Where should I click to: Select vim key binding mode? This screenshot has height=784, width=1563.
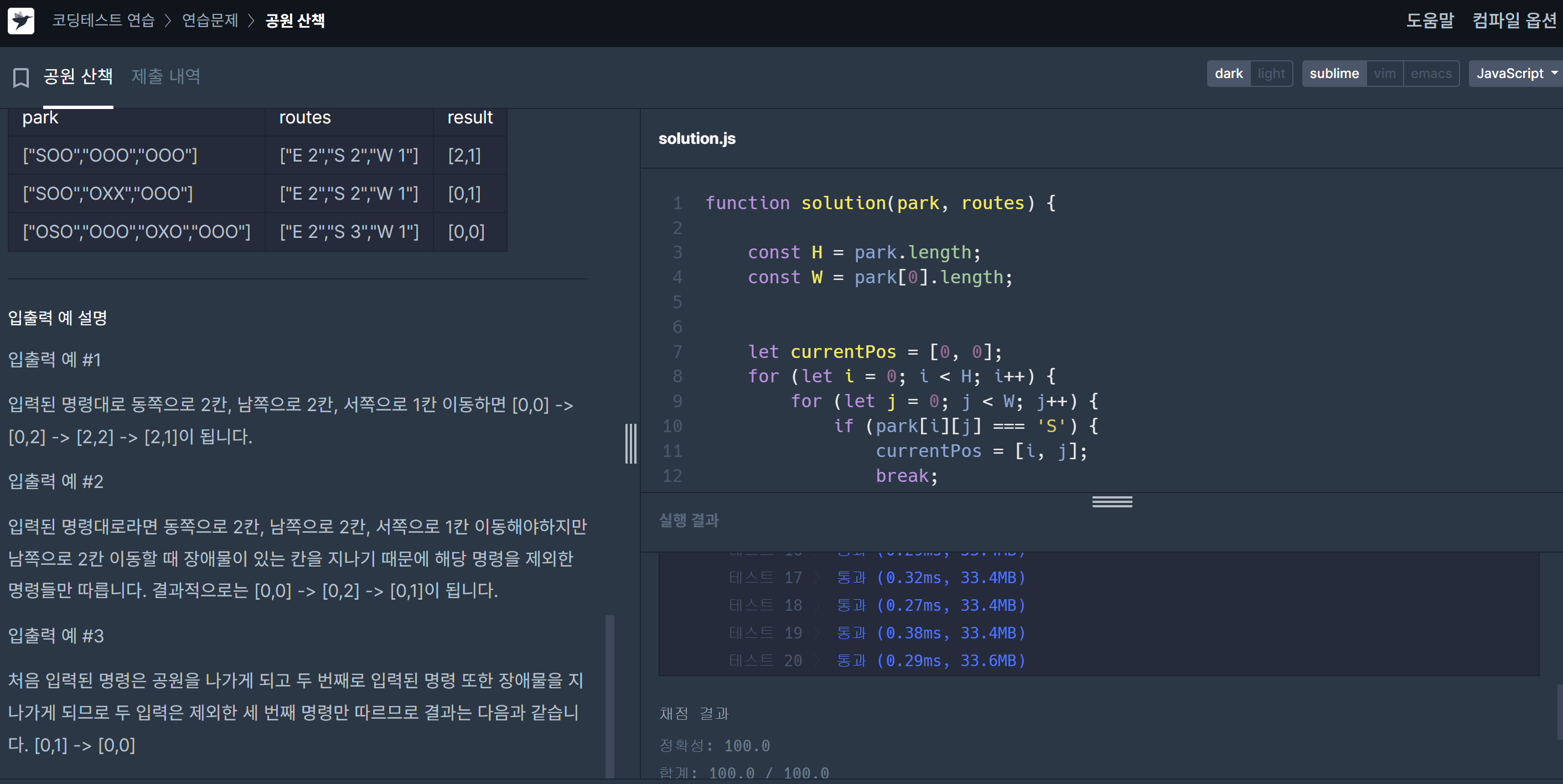[1384, 74]
